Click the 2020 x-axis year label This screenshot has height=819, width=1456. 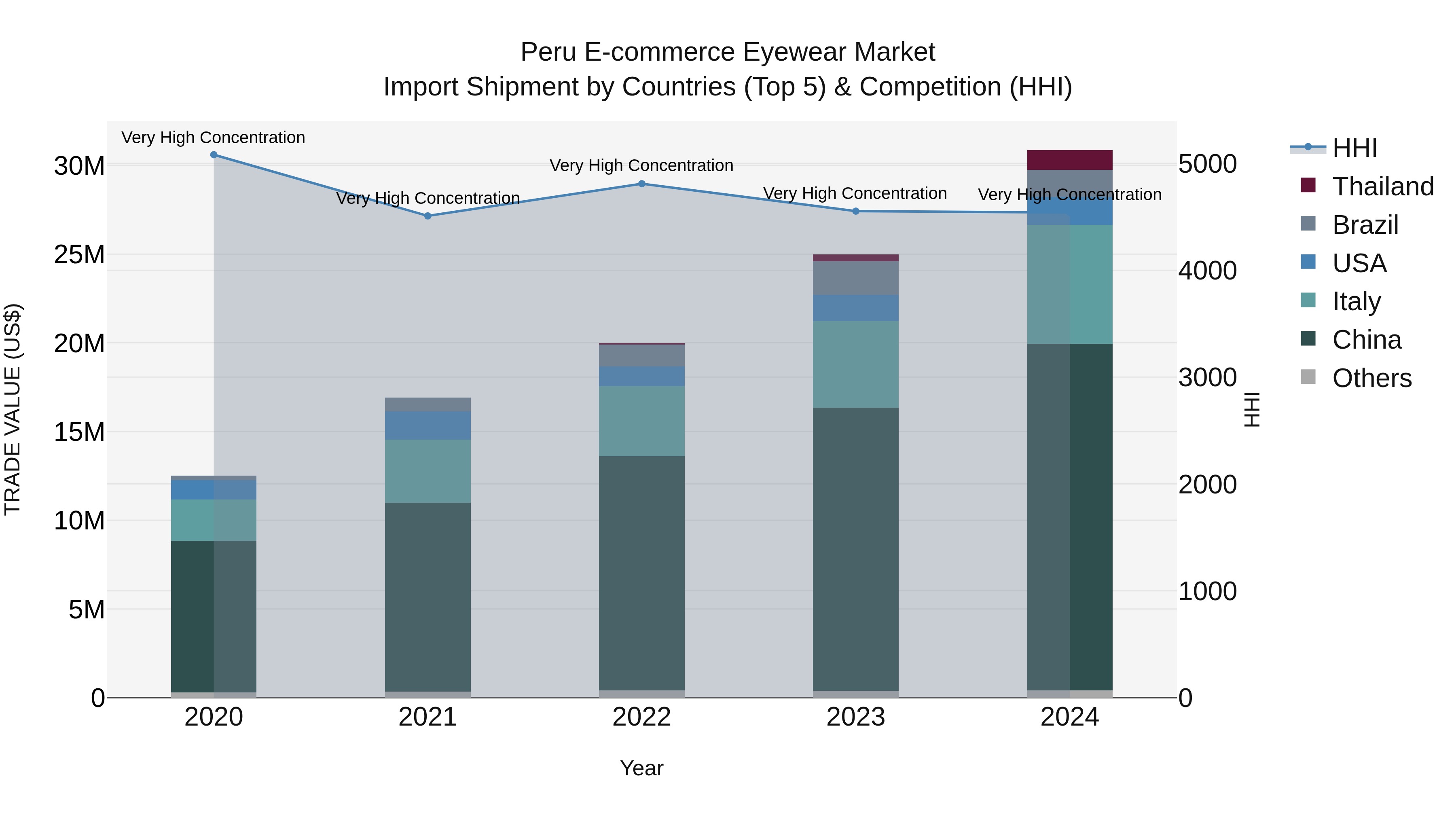[x=214, y=717]
